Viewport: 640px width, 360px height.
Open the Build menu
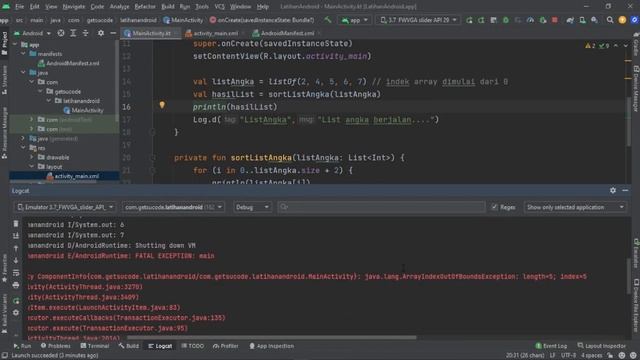click(x=167, y=7)
